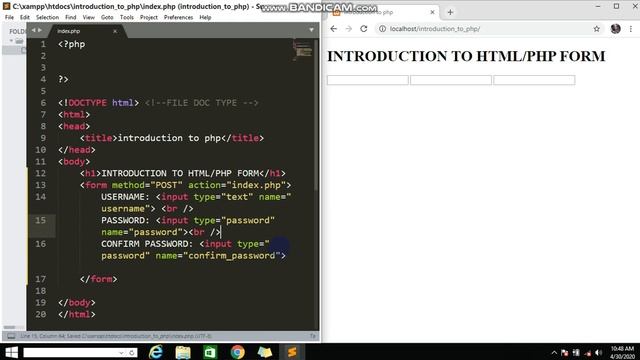Click the taskbar search box
Screen dimensions: 640x360
71,352
